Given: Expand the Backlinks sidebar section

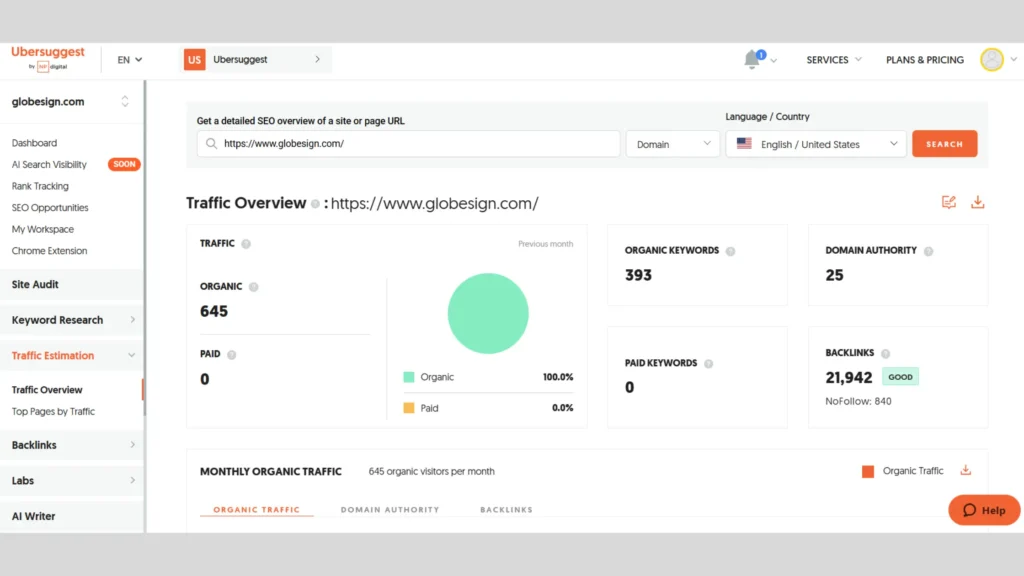Looking at the screenshot, I should (72, 445).
